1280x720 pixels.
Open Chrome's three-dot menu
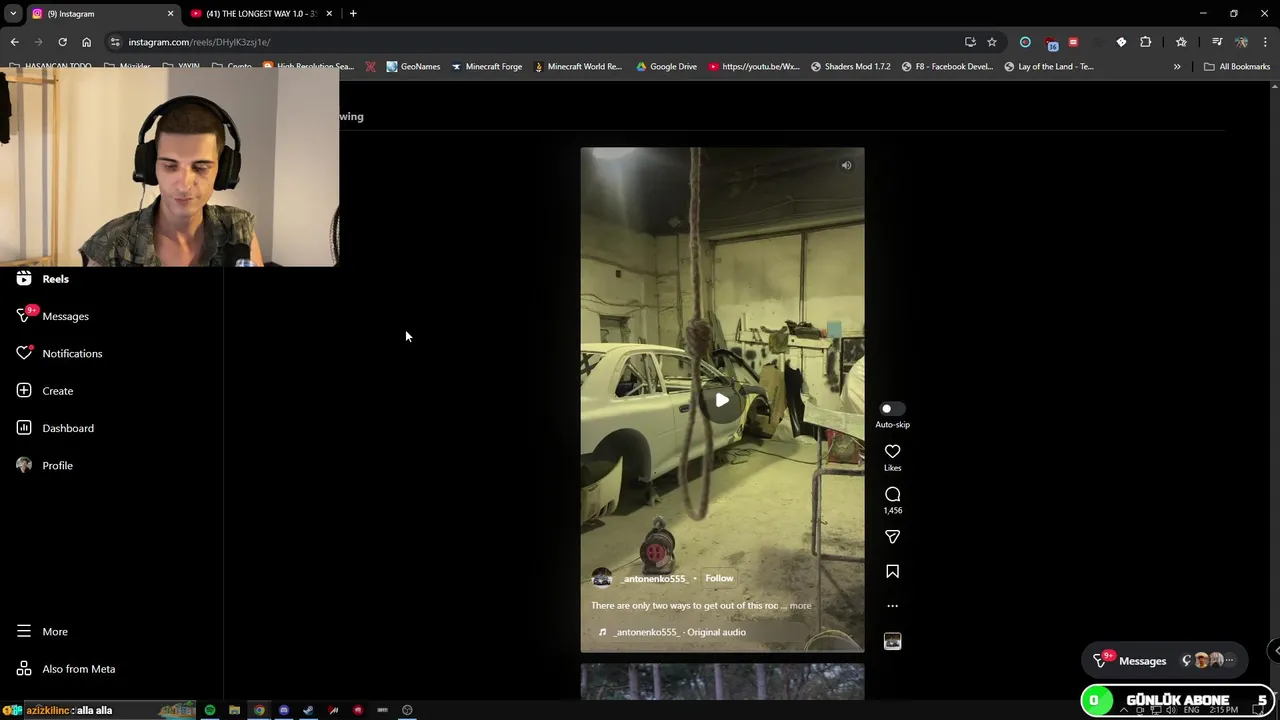pos(1266,42)
